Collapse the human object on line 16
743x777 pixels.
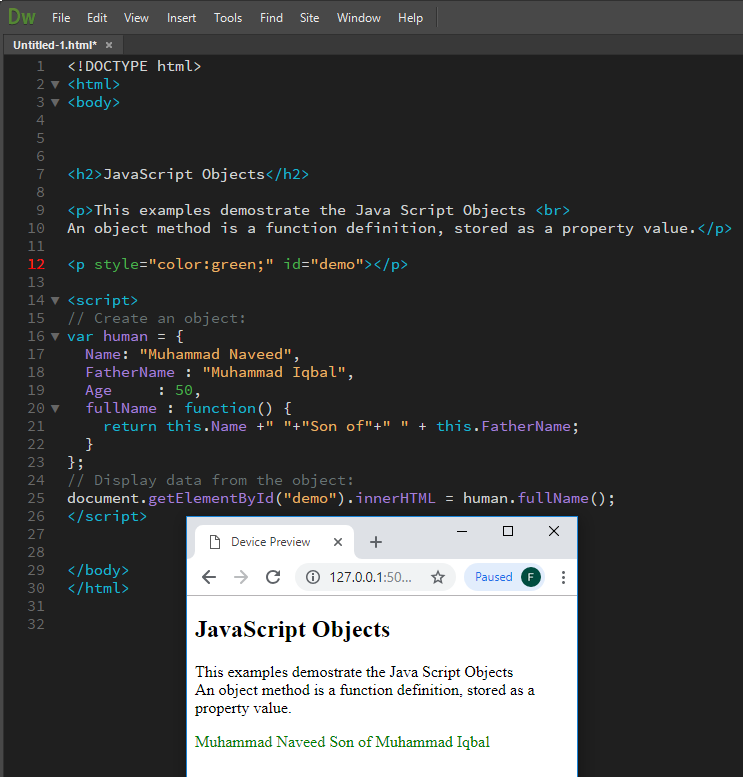pos(56,337)
